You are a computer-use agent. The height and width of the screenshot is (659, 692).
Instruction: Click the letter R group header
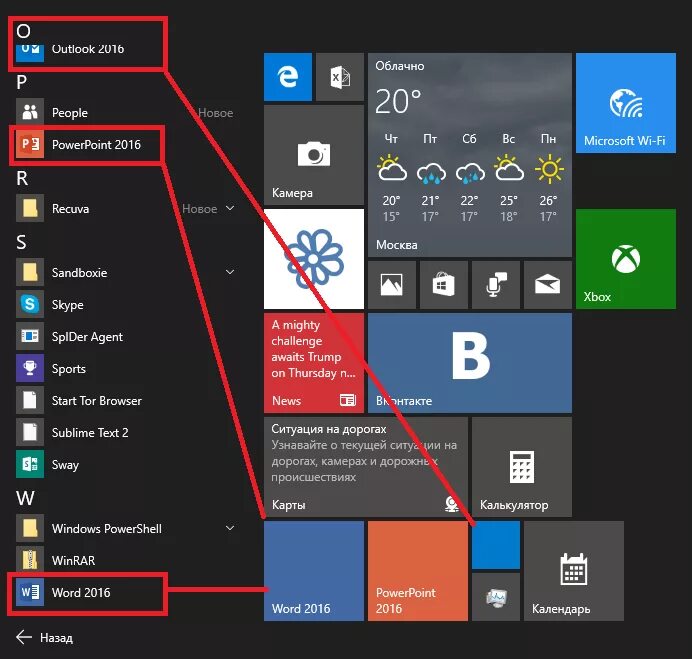tap(22, 178)
